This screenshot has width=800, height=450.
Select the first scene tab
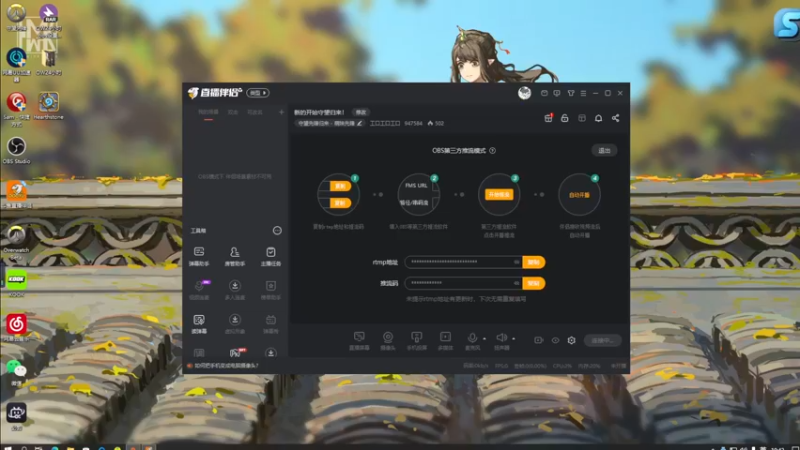point(208,112)
